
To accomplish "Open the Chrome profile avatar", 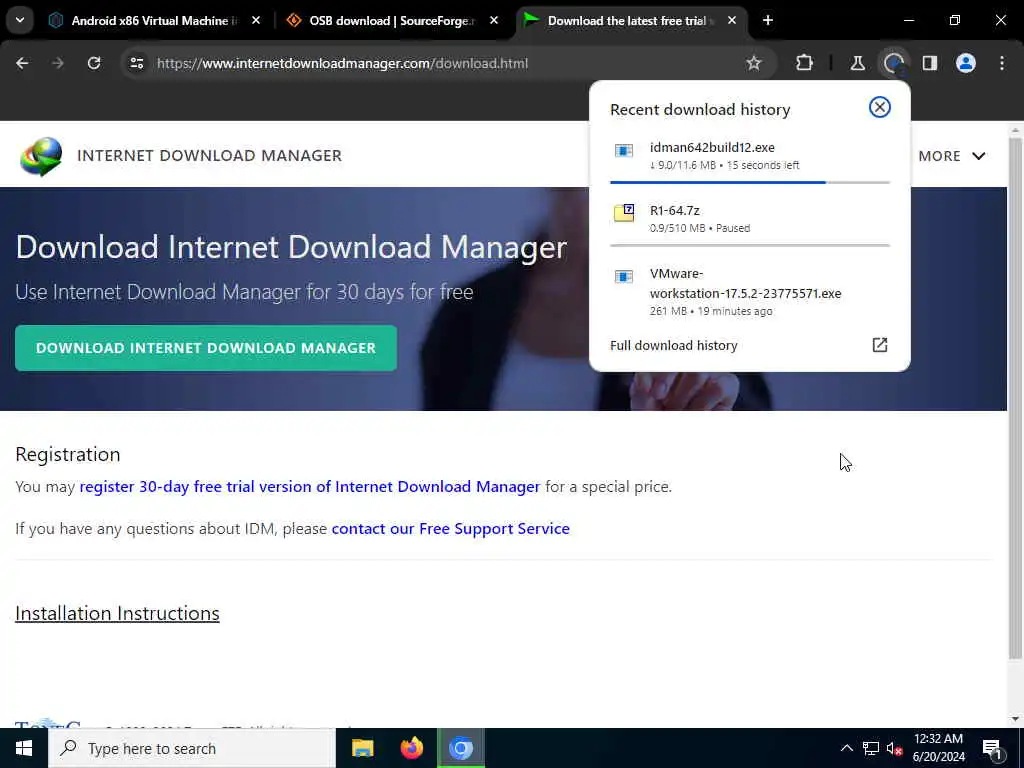I will tap(966, 63).
